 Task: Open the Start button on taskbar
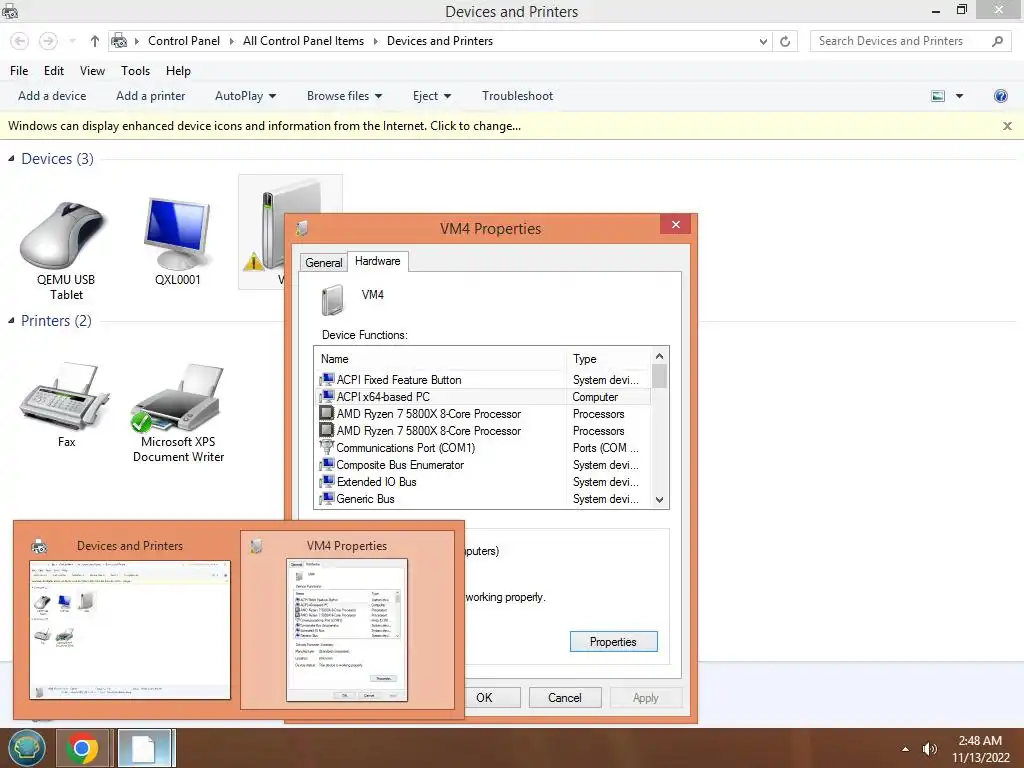tap(26, 748)
